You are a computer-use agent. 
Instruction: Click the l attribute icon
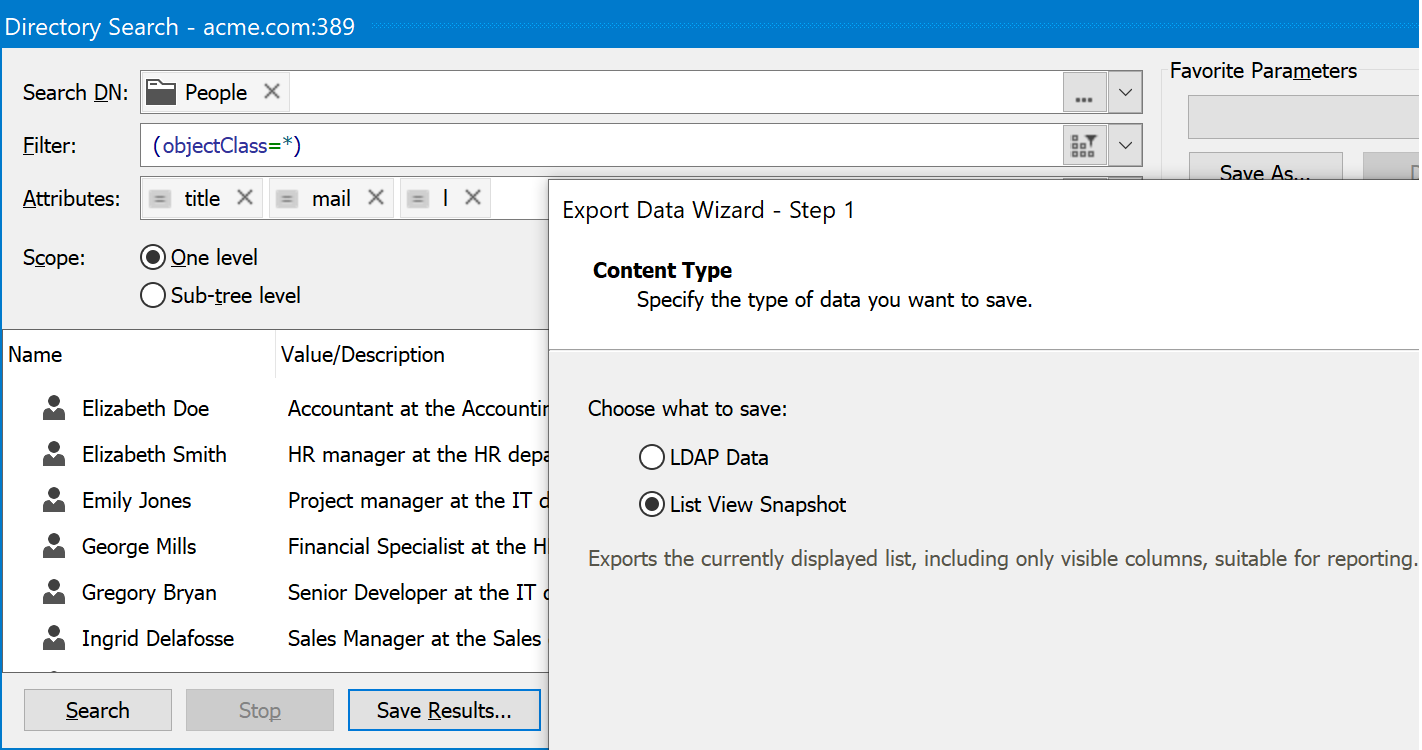(418, 199)
